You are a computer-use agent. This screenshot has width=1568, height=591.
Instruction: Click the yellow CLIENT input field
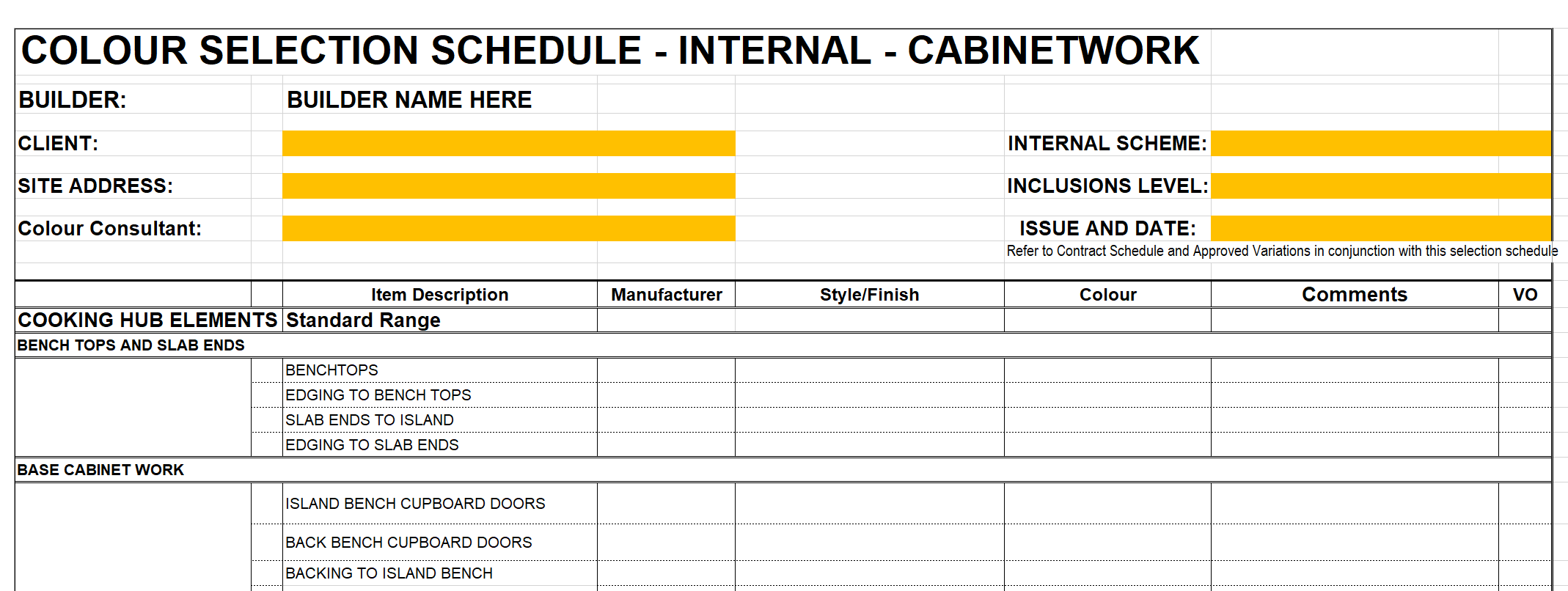pyautogui.click(x=508, y=144)
